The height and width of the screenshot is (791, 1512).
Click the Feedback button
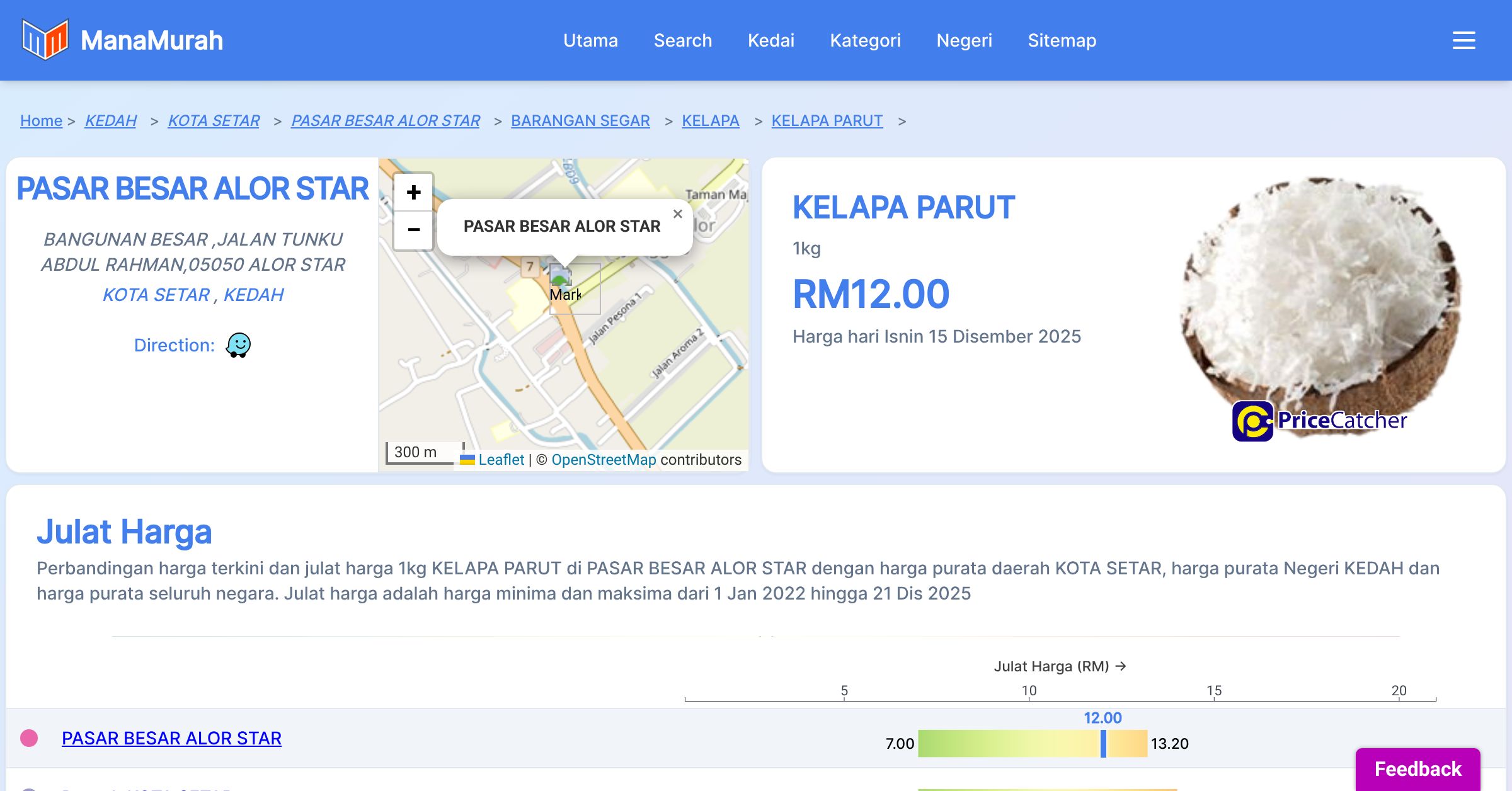point(1417,769)
